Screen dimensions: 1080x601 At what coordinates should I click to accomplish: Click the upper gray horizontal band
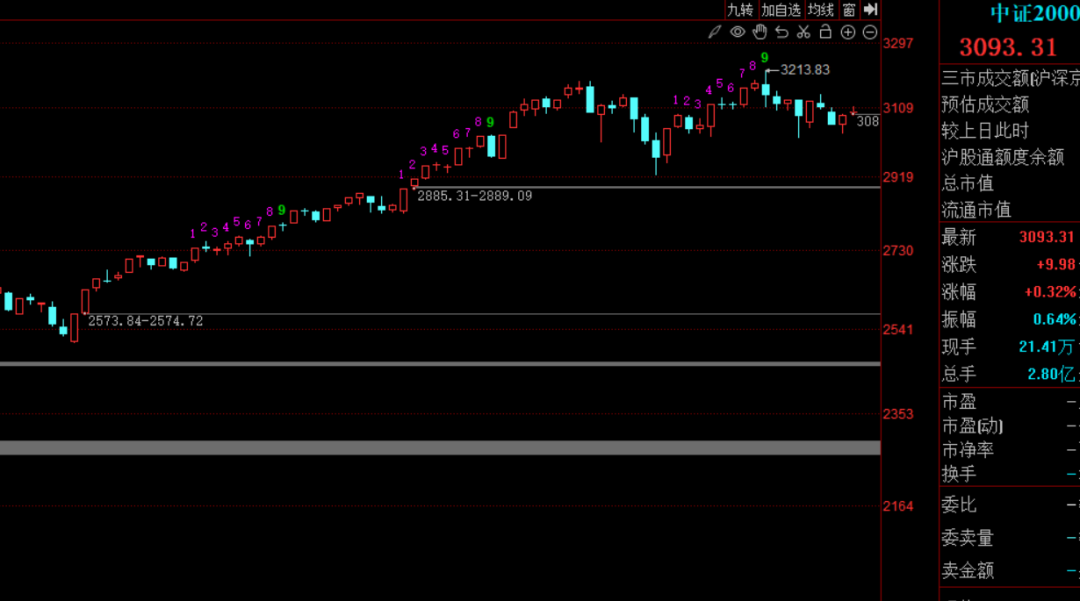440,364
